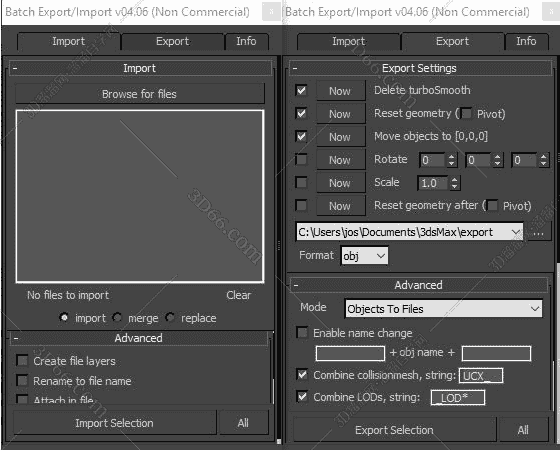
Task: Uncheck Reset geometry checkbox
Action: [301, 113]
